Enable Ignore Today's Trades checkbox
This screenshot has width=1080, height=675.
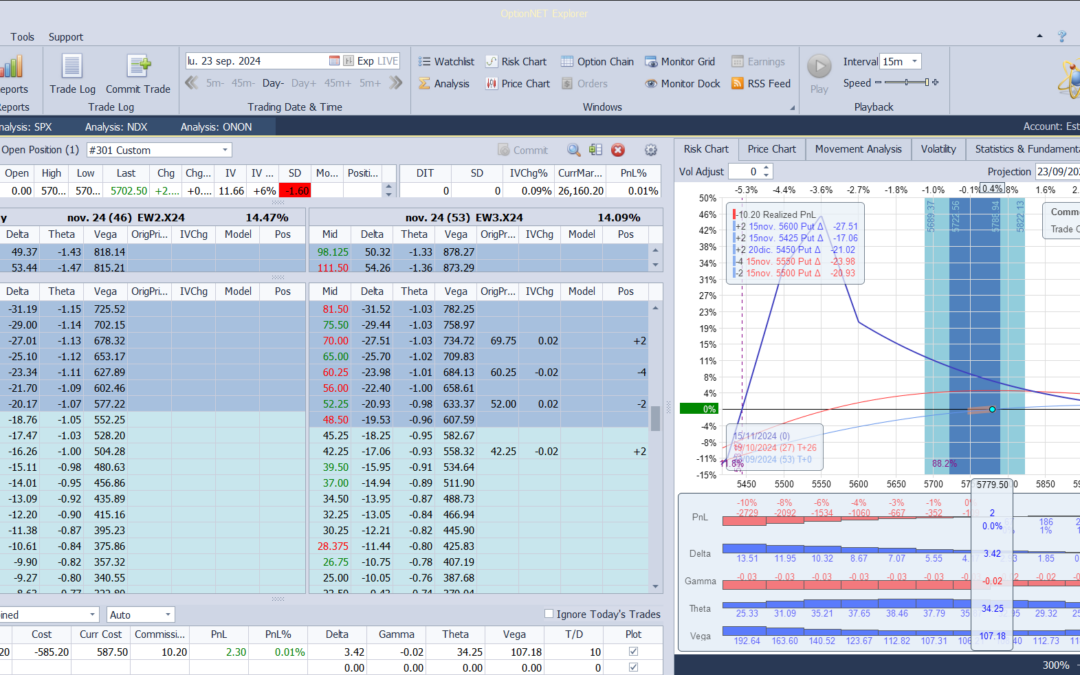click(x=549, y=614)
